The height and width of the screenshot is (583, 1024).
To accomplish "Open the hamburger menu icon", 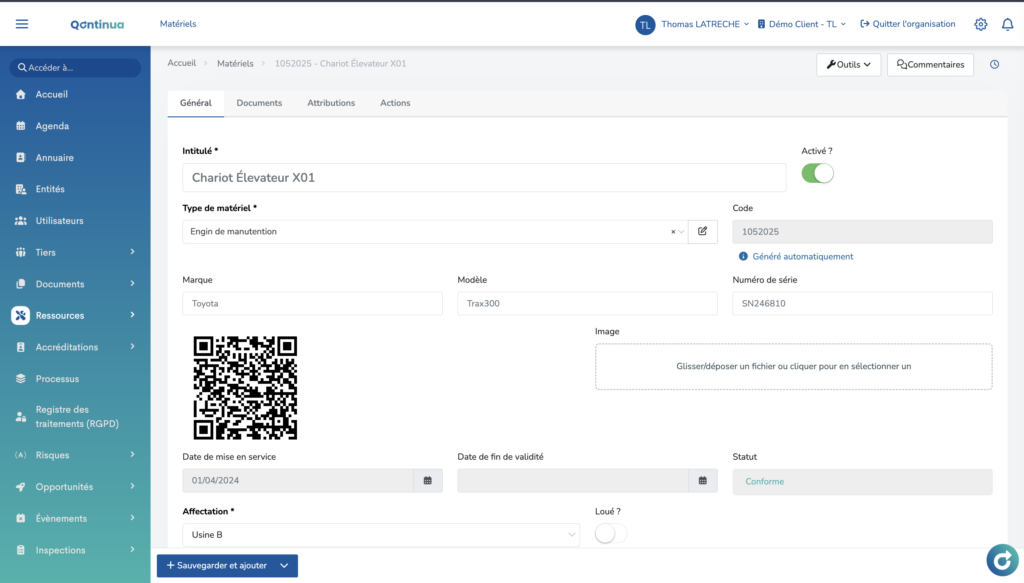I will (x=22, y=24).
